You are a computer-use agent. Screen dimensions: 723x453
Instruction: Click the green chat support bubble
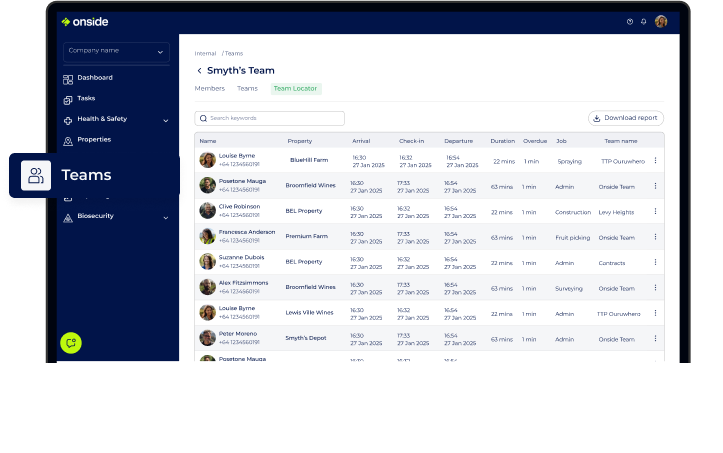(70, 343)
